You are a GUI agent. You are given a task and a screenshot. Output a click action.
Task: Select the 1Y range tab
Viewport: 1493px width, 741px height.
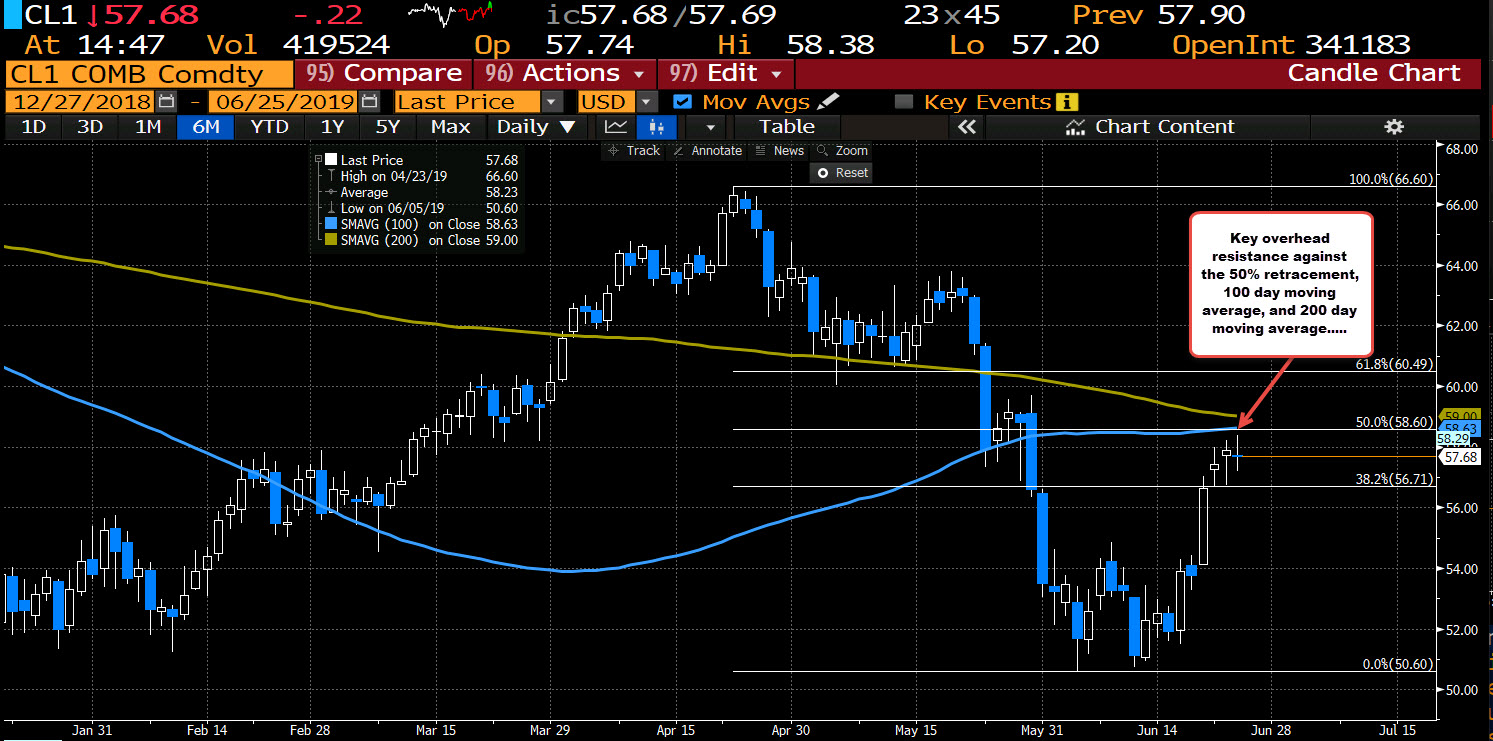click(x=332, y=127)
